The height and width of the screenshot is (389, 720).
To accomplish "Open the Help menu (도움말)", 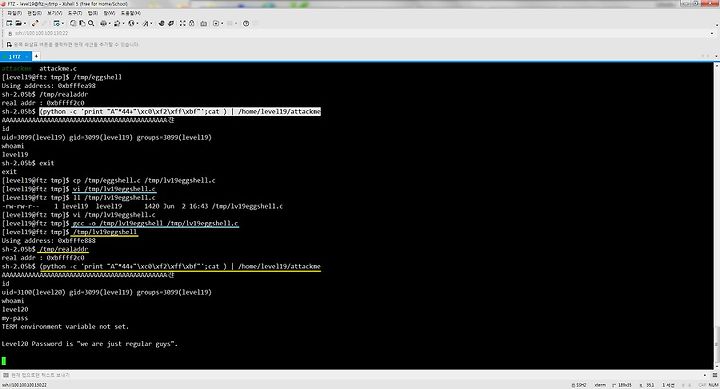I will 130,13.
